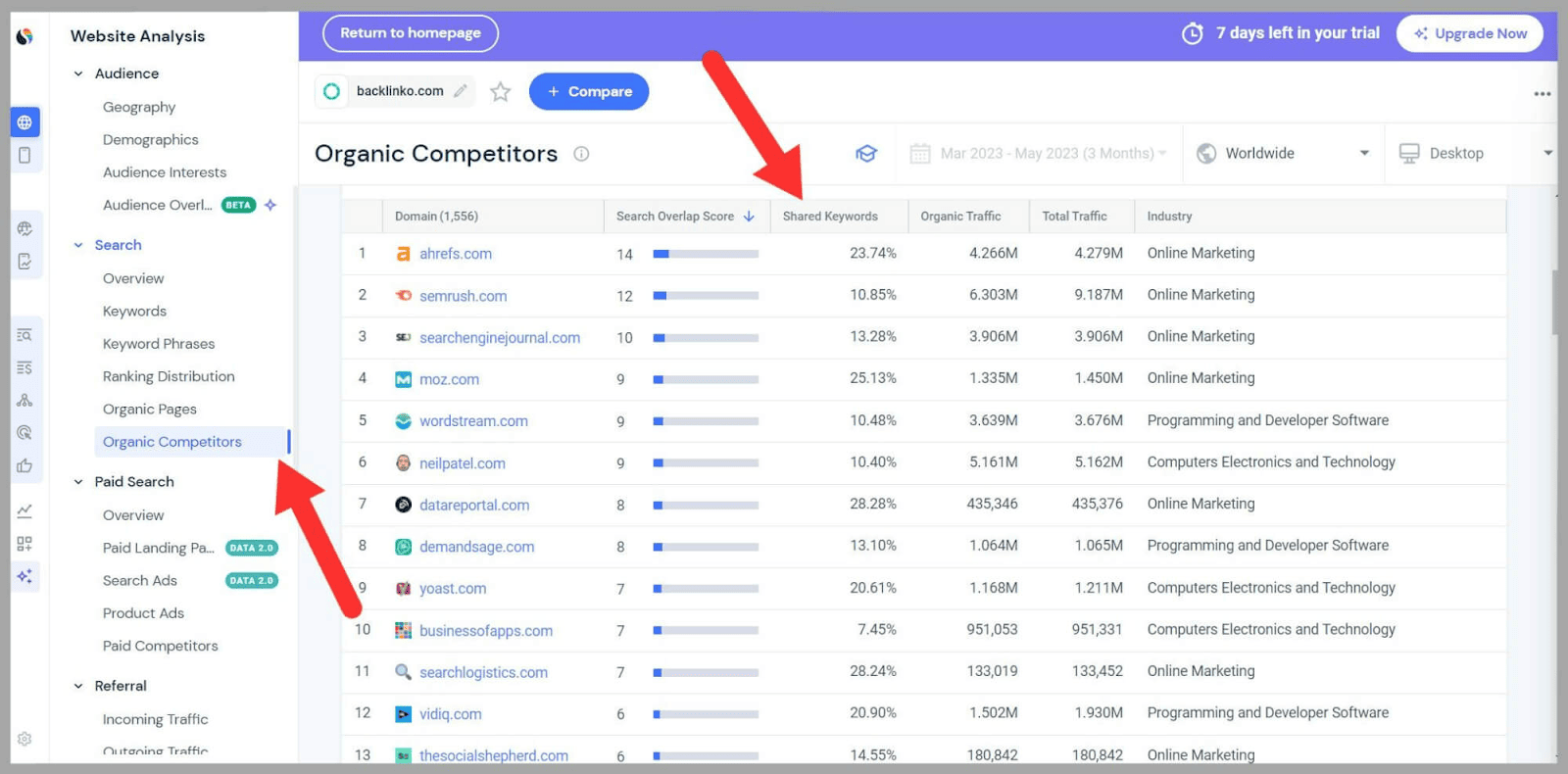The height and width of the screenshot is (774, 1568).
Task: Click the Compare button
Action: pyautogui.click(x=589, y=91)
